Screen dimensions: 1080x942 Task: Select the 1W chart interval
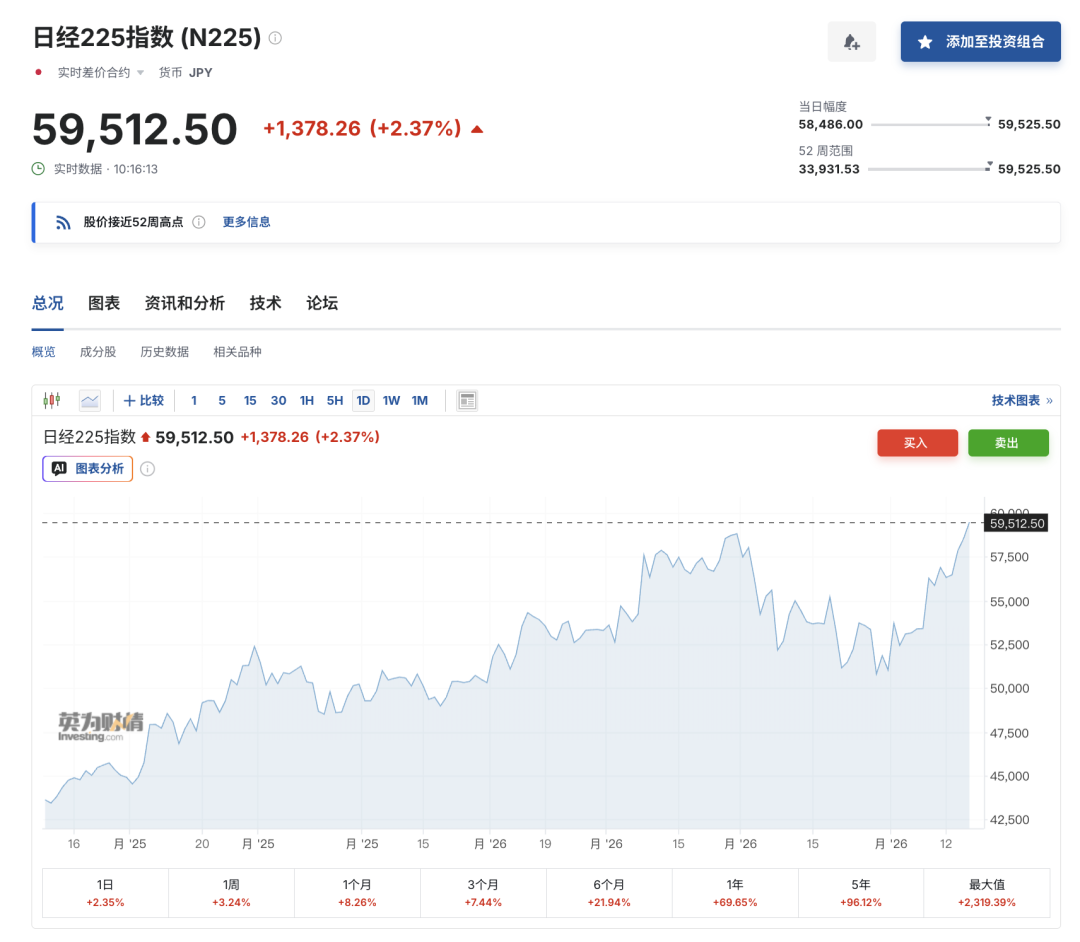click(391, 400)
